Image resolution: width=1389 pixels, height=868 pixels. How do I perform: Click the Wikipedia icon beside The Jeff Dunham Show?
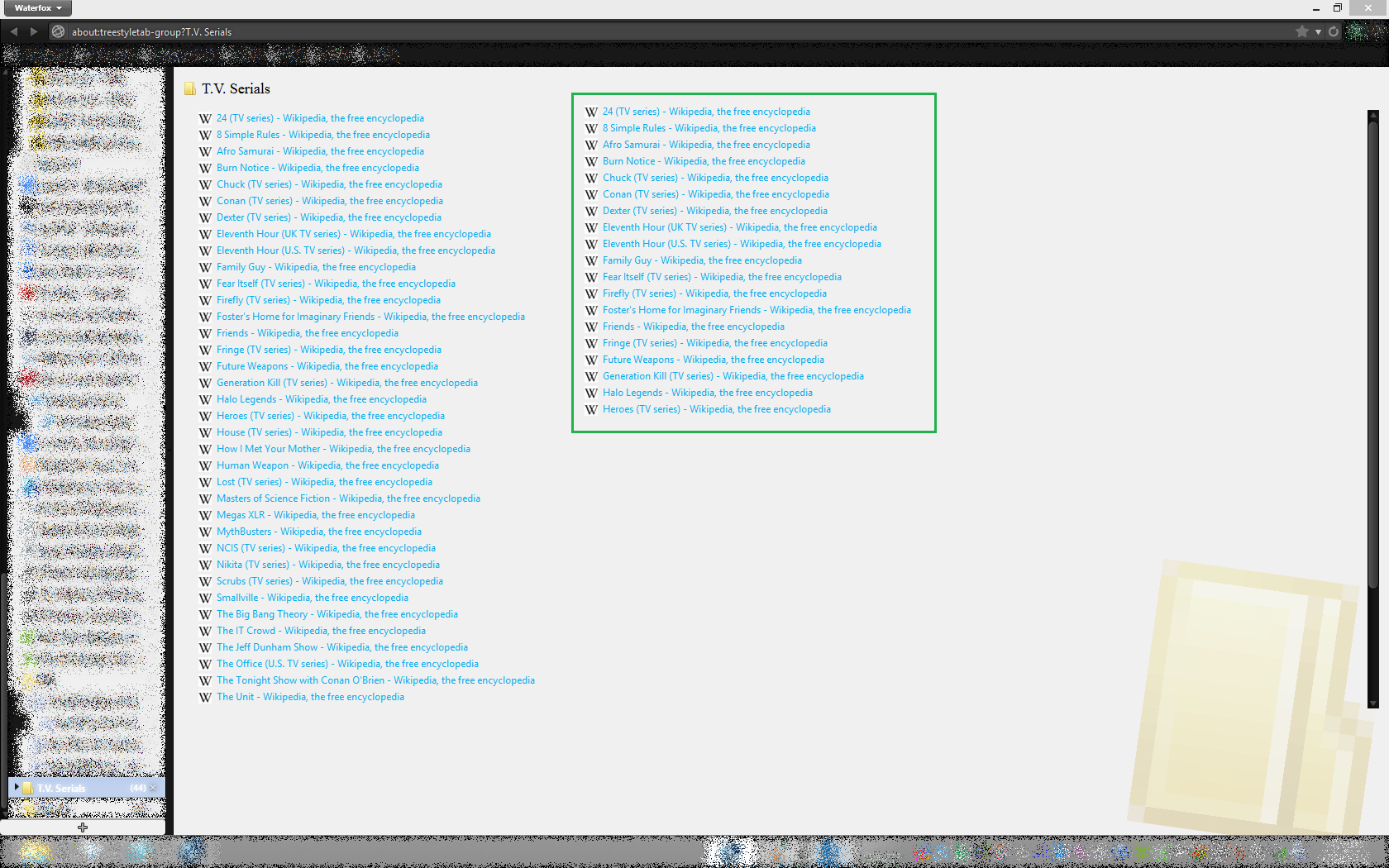pyautogui.click(x=205, y=647)
